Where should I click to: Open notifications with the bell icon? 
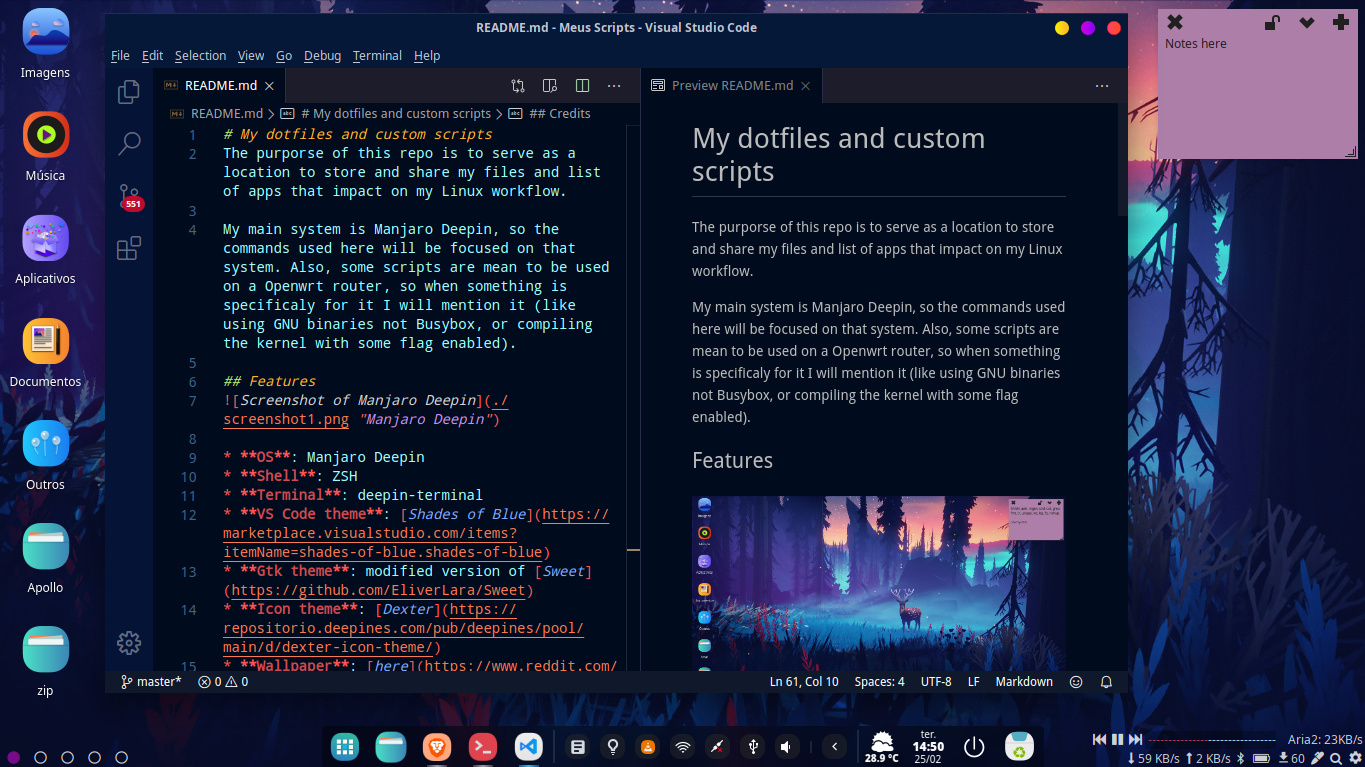1106,682
